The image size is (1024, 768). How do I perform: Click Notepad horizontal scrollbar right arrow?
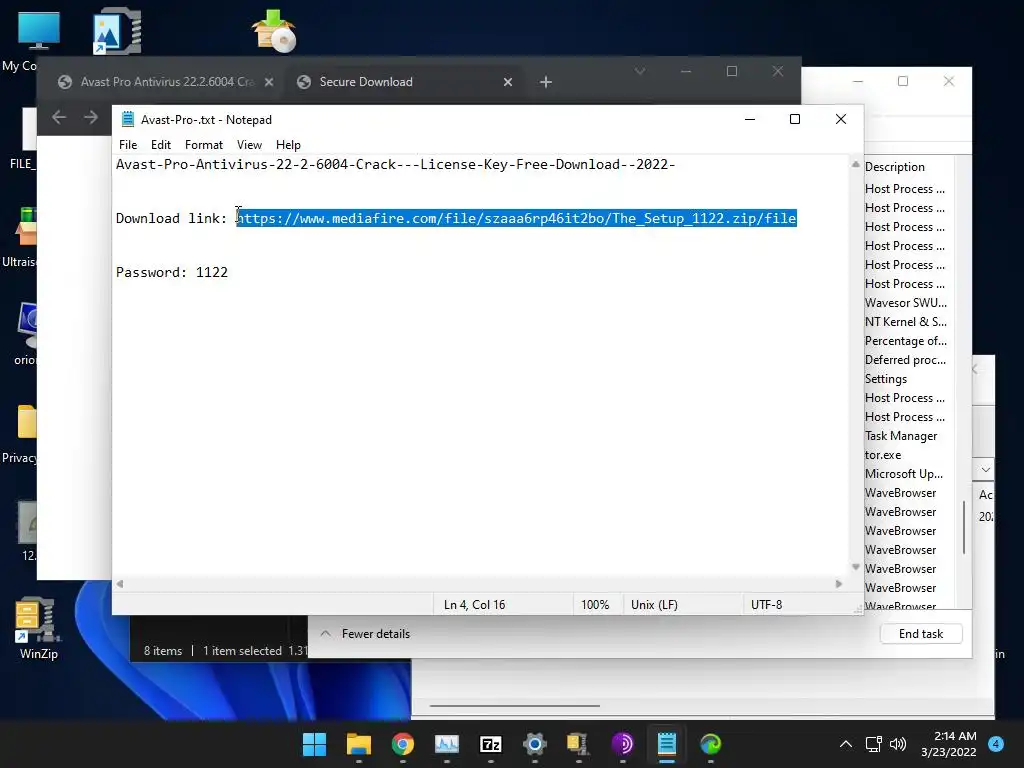click(x=839, y=584)
